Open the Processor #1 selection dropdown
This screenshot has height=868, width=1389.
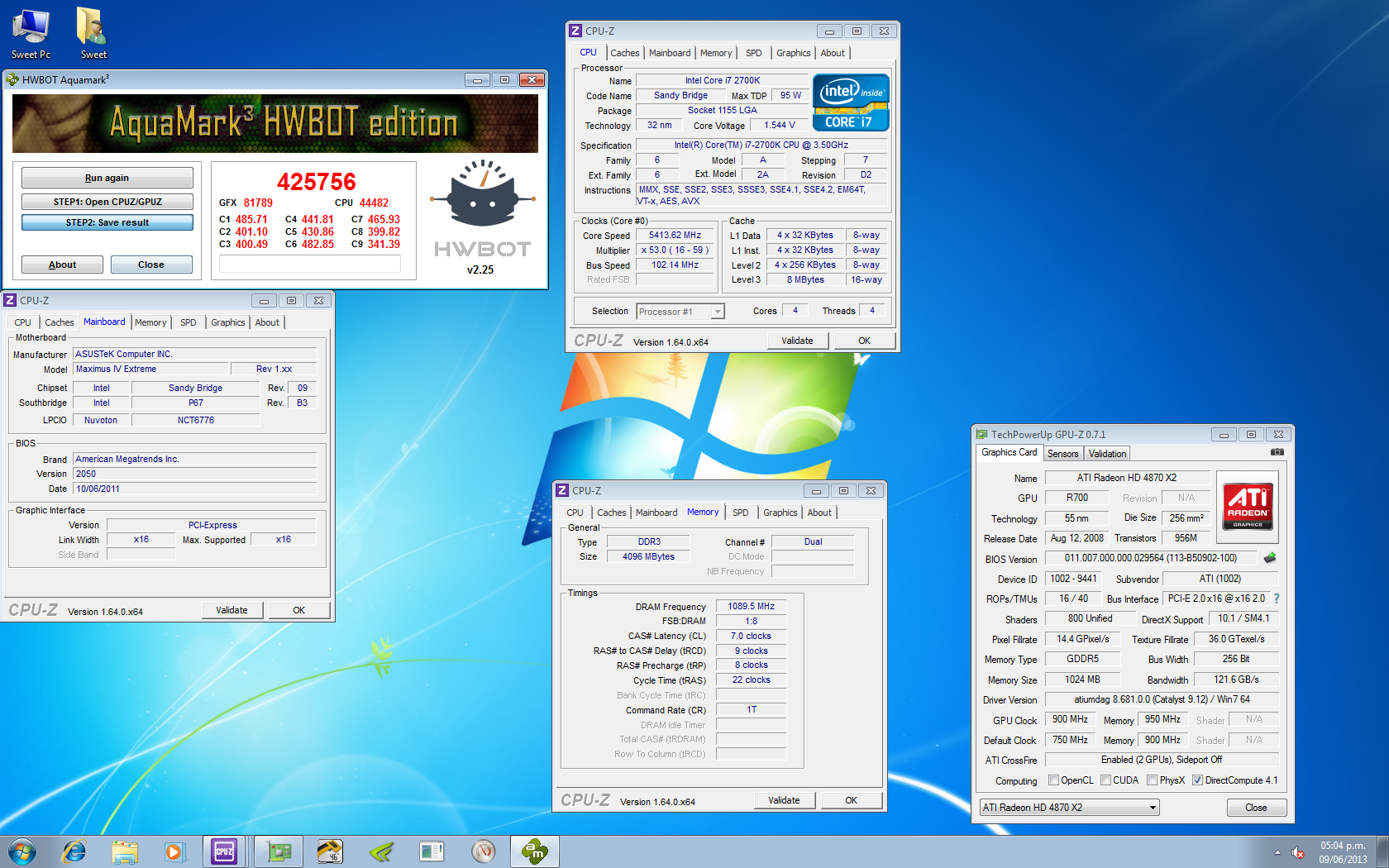(680, 312)
